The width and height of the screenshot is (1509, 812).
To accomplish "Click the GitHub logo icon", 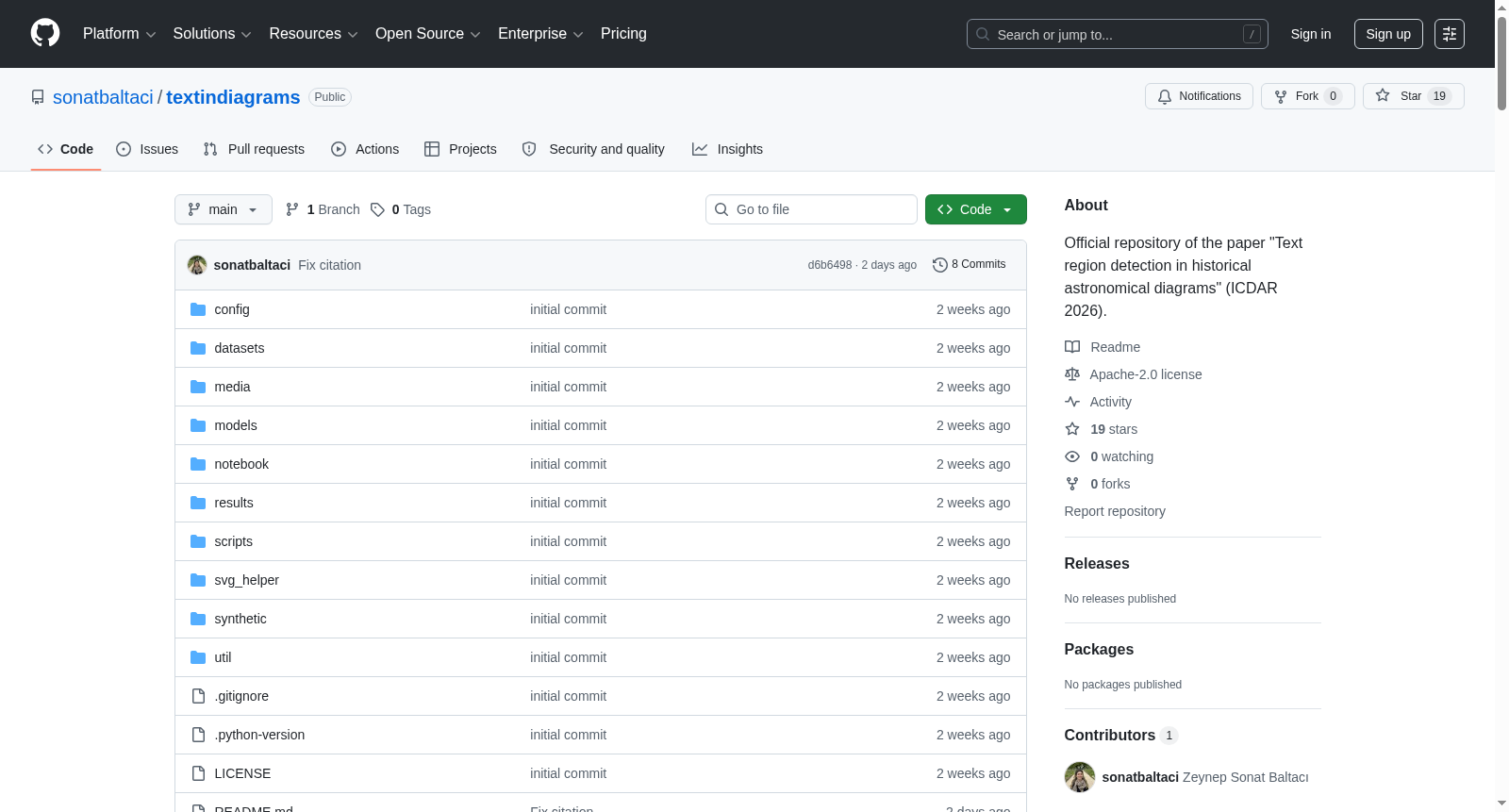I will coord(45,33).
